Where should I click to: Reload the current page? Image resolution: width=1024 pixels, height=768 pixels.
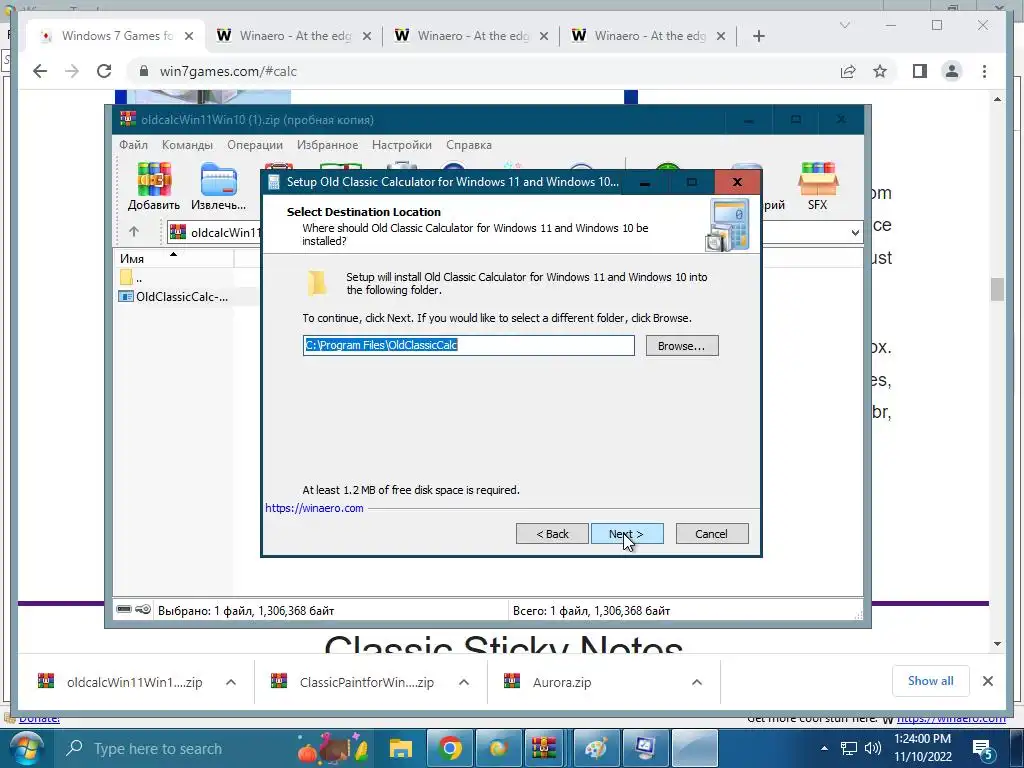[x=104, y=71]
